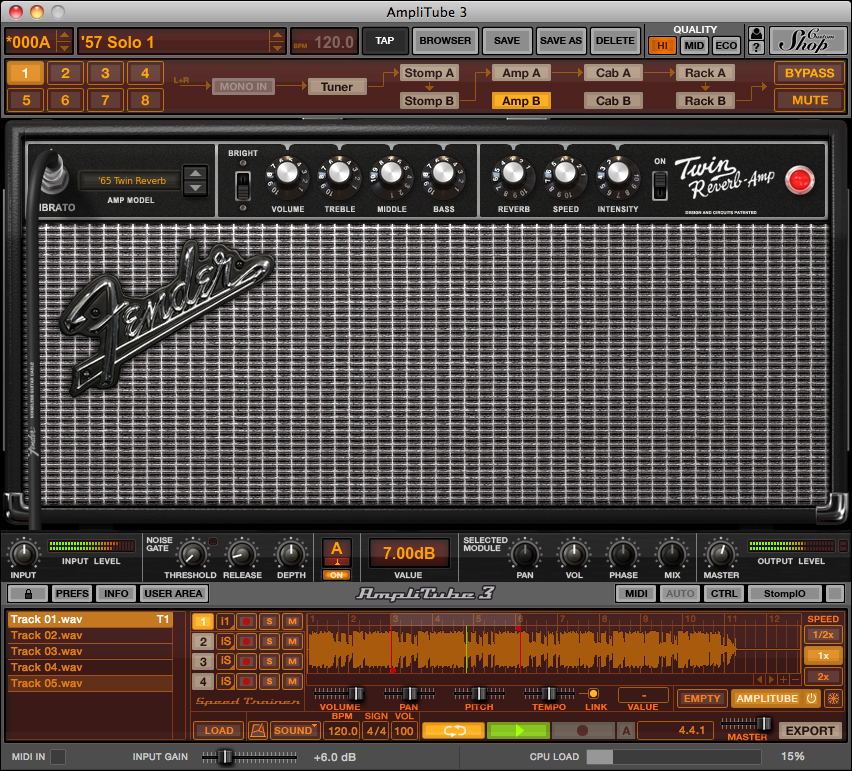Adjust the INPUT GAIN slider
Screen dimensions: 852x771
coord(224,757)
